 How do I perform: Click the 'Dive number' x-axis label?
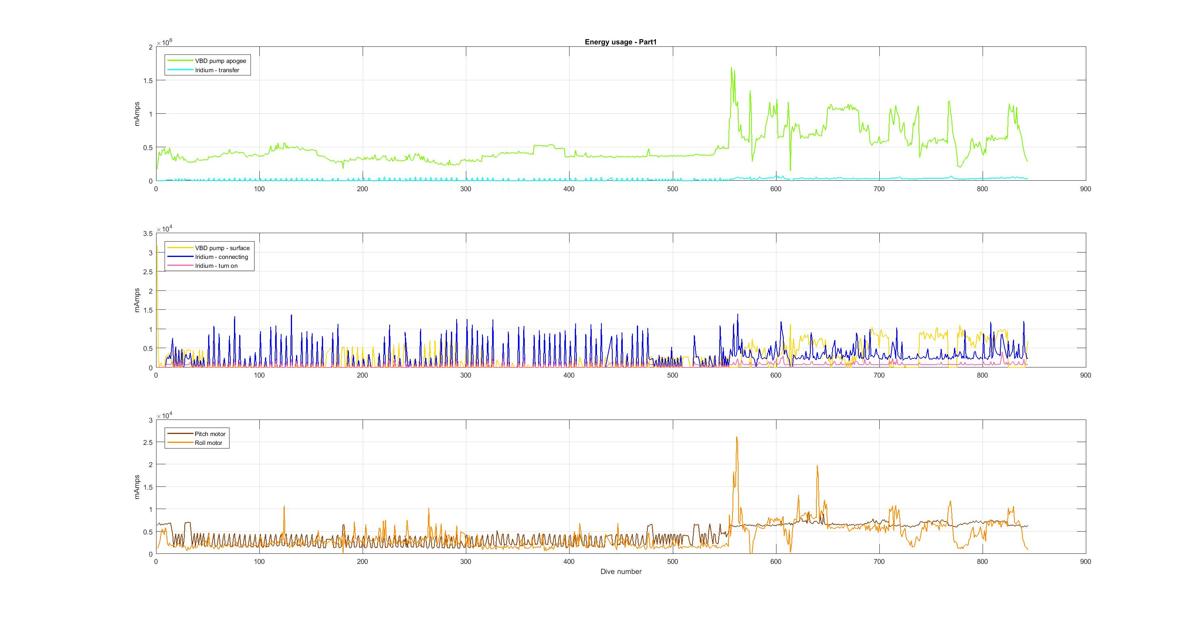pos(620,572)
